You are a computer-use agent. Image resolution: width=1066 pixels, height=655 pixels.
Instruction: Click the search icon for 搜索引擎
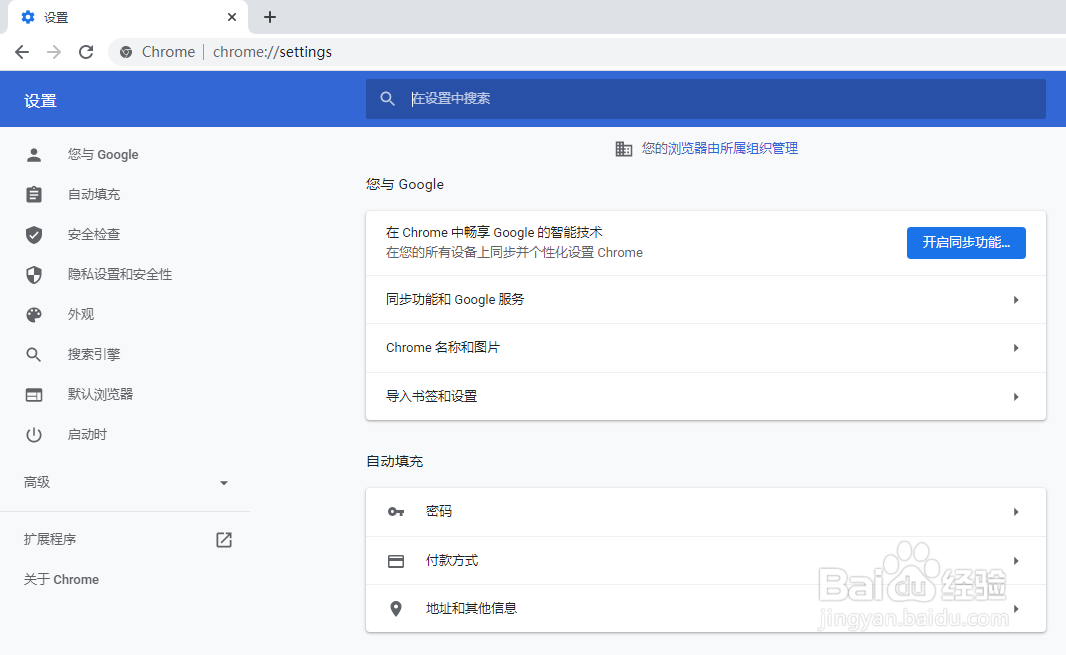click(34, 354)
